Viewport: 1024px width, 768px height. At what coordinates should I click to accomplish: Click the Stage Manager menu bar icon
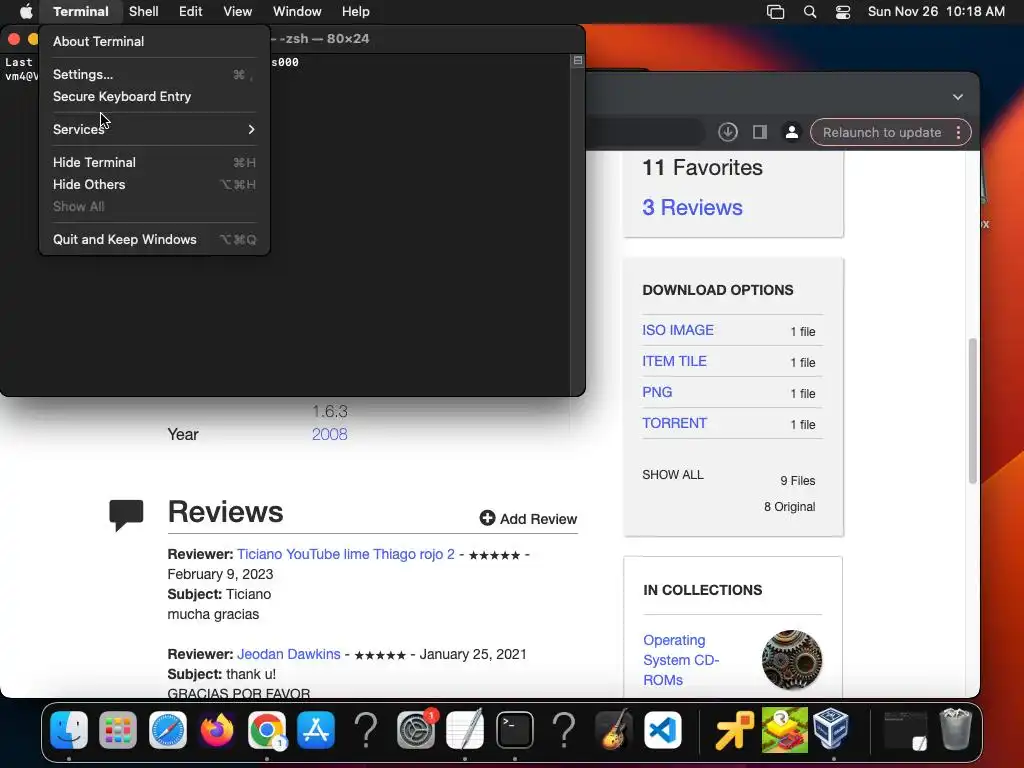click(775, 12)
